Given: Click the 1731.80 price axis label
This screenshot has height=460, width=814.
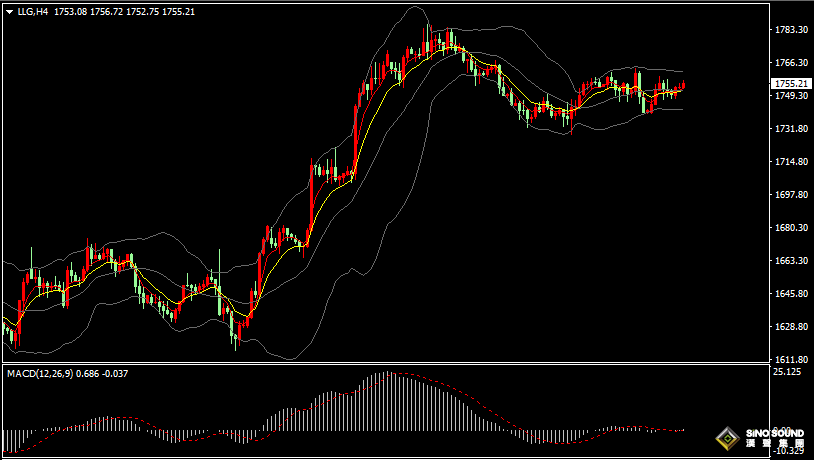Looking at the screenshot, I should [791, 129].
